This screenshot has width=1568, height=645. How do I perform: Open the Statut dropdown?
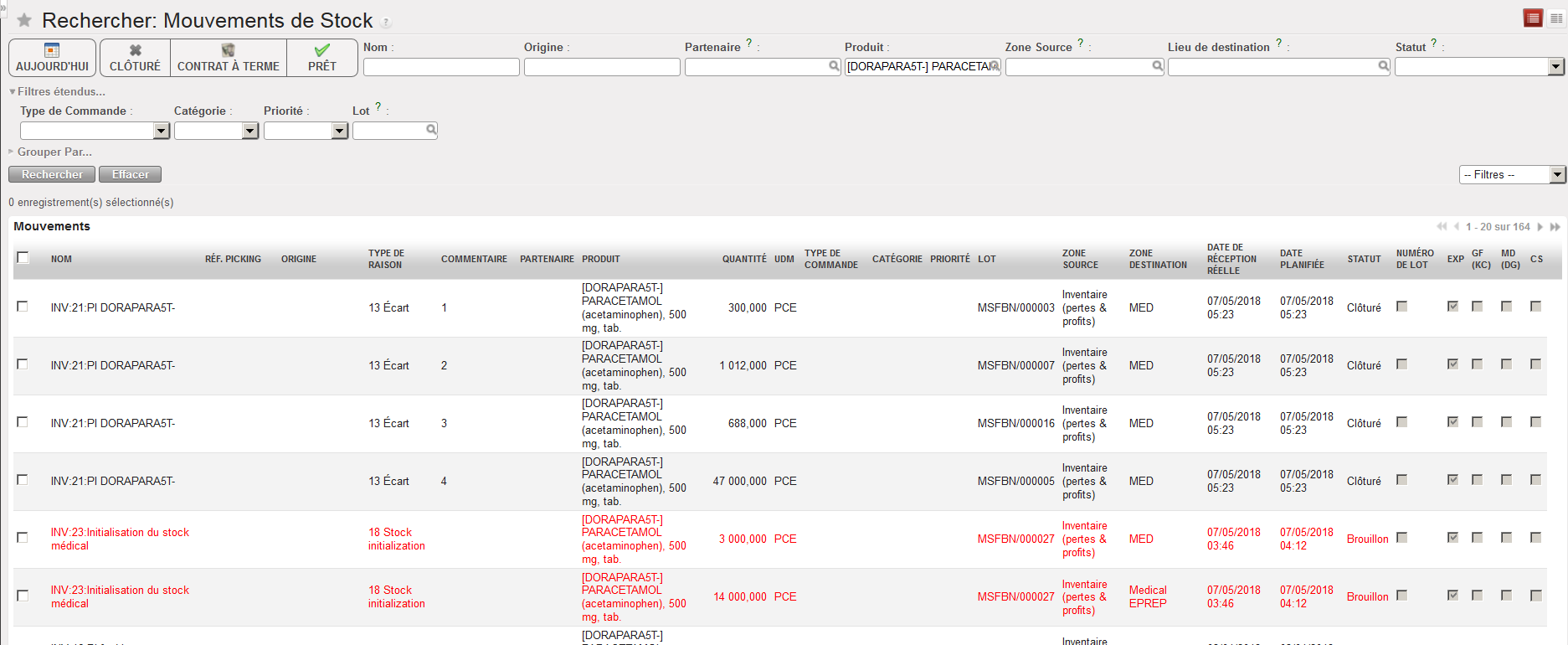[x=1555, y=67]
